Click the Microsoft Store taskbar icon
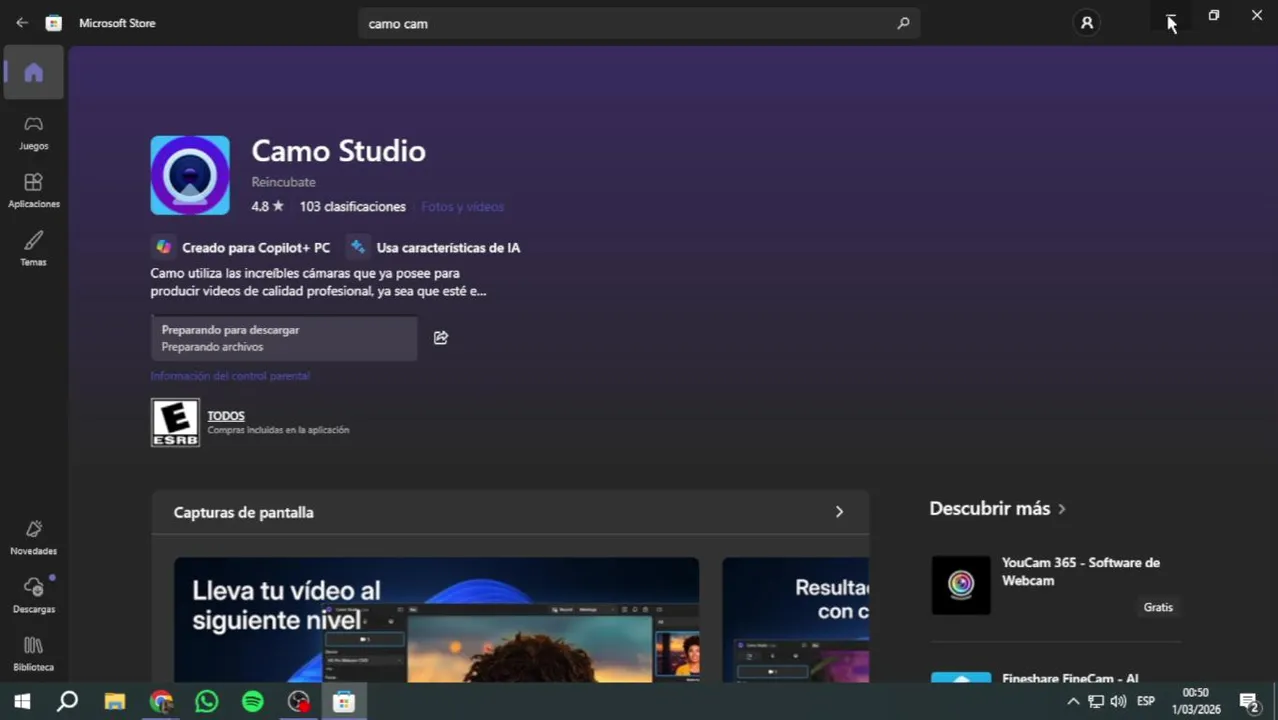 pos(344,702)
